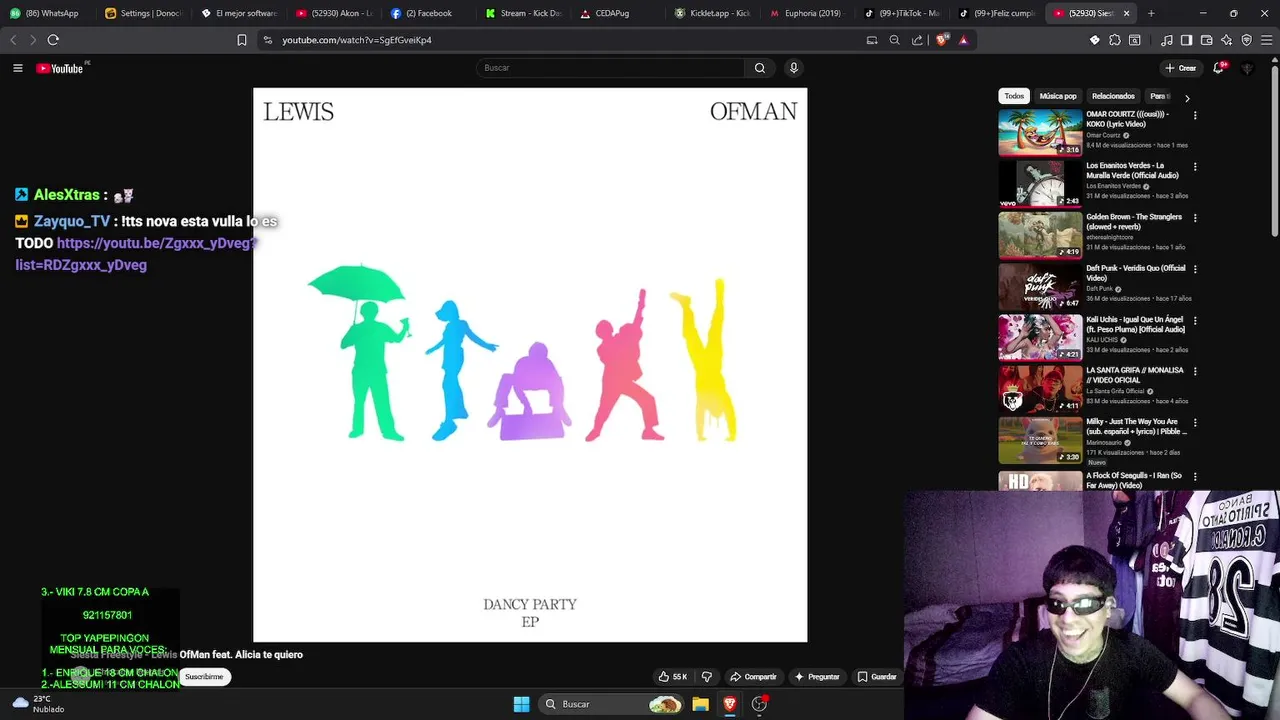Open the weather widget 23°C Nublado

pos(38,704)
